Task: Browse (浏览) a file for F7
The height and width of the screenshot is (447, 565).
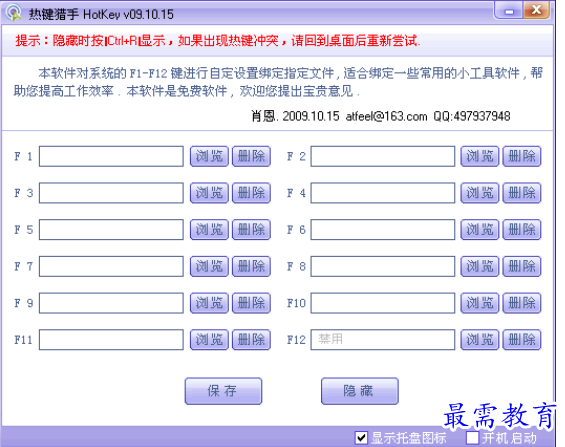Action: (209, 267)
